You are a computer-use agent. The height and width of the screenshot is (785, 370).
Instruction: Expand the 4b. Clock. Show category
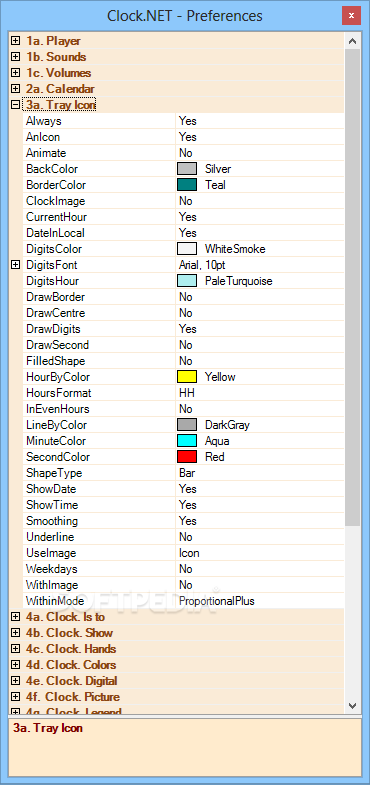click(16, 633)
